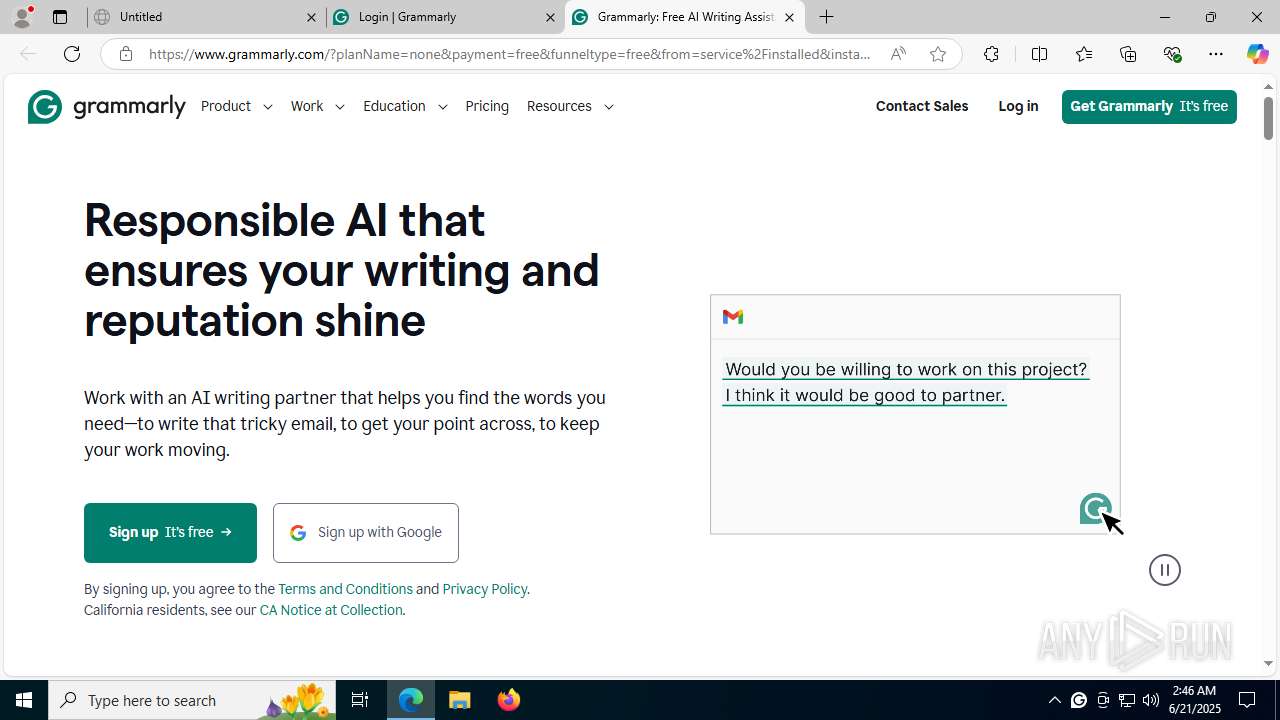Screen dimensions: 1280x720
Task: Show hidden system tray icons
Action: [x=1054, y=700]
